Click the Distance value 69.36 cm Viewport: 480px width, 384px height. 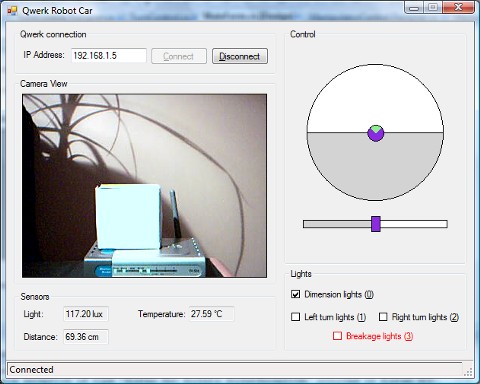(x=86, y=337)
